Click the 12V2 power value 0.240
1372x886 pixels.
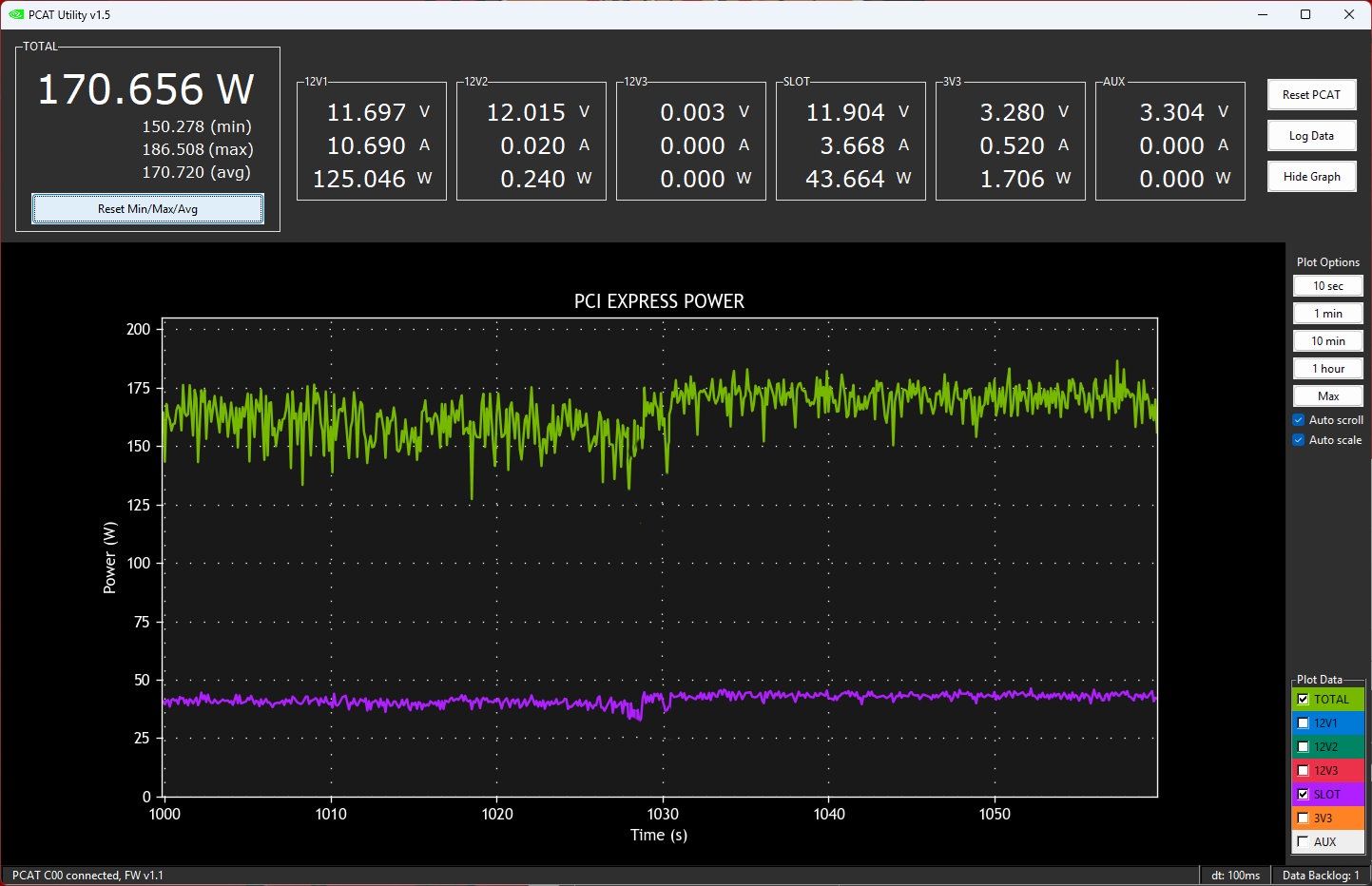[532, 179]
